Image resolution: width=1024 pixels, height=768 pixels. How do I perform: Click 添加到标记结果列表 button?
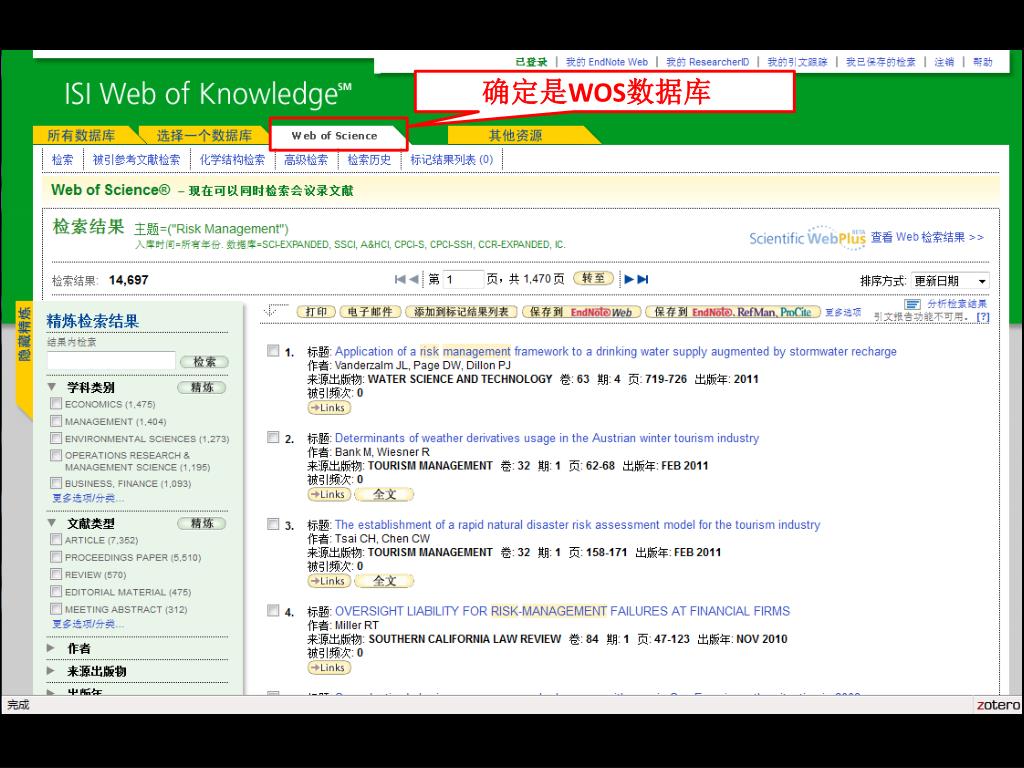coord(461,312)
